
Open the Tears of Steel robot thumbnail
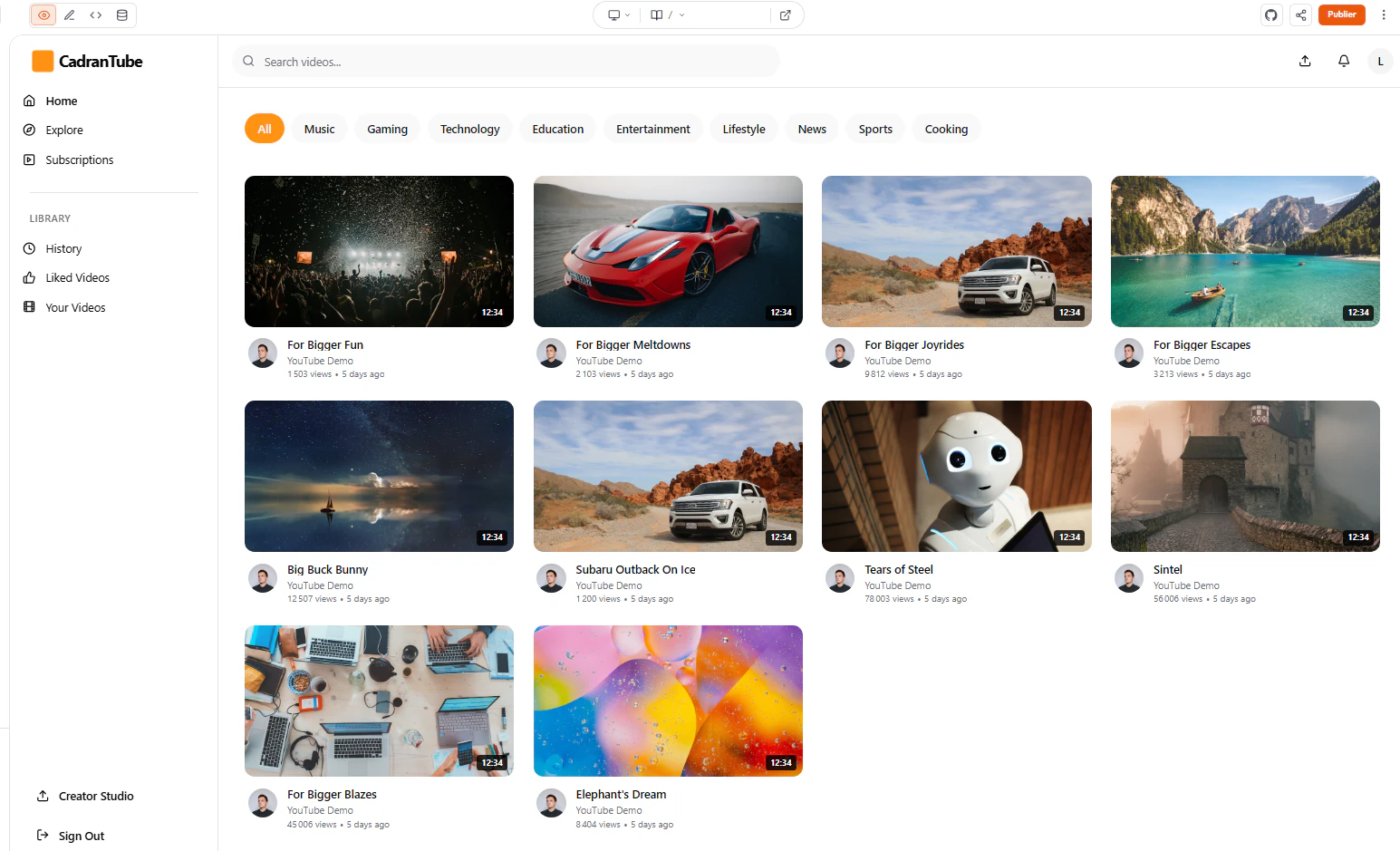(957, 476)
